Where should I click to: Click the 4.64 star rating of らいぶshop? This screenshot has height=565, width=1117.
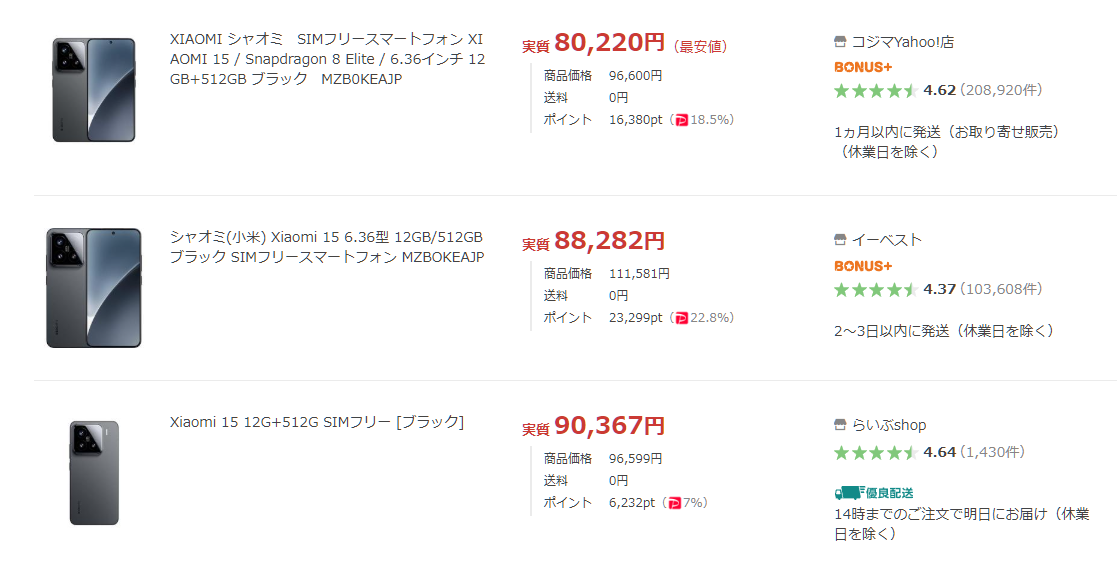pos(939,452)
